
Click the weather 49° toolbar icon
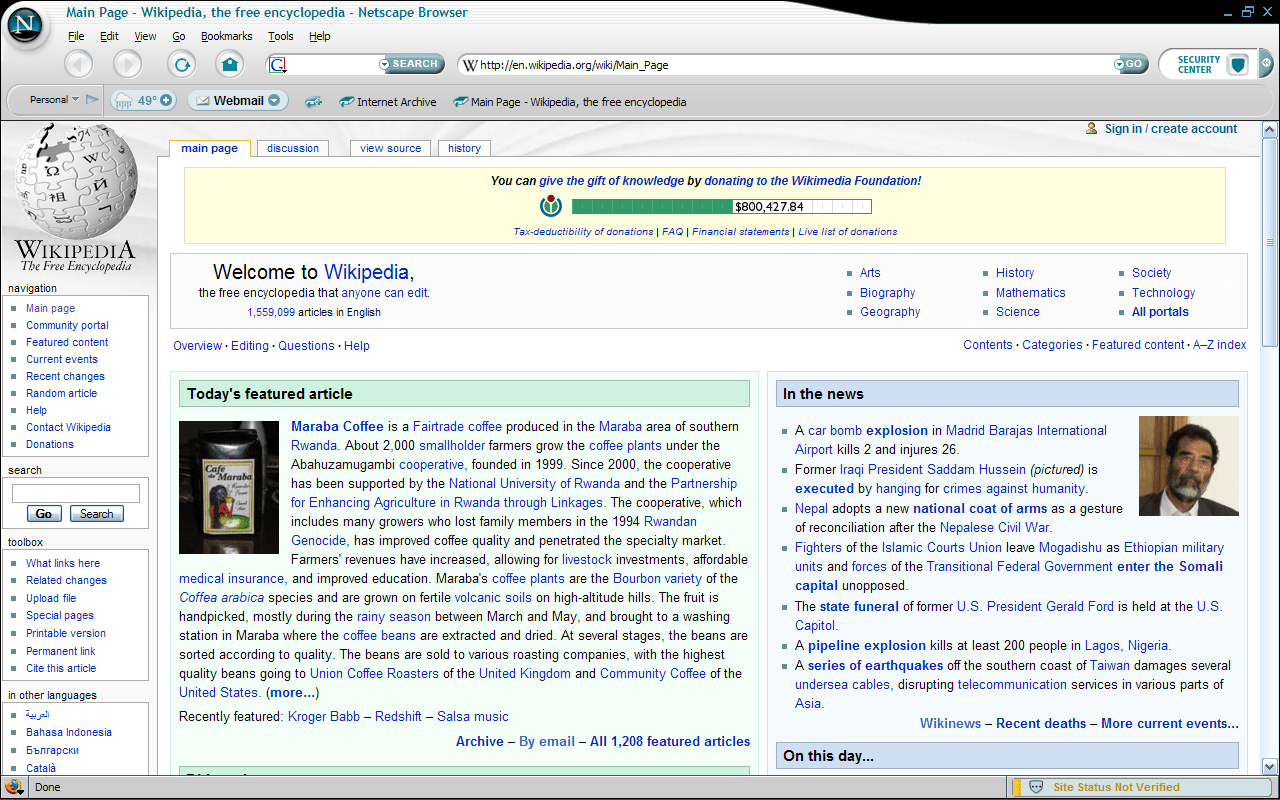[144, 100]
